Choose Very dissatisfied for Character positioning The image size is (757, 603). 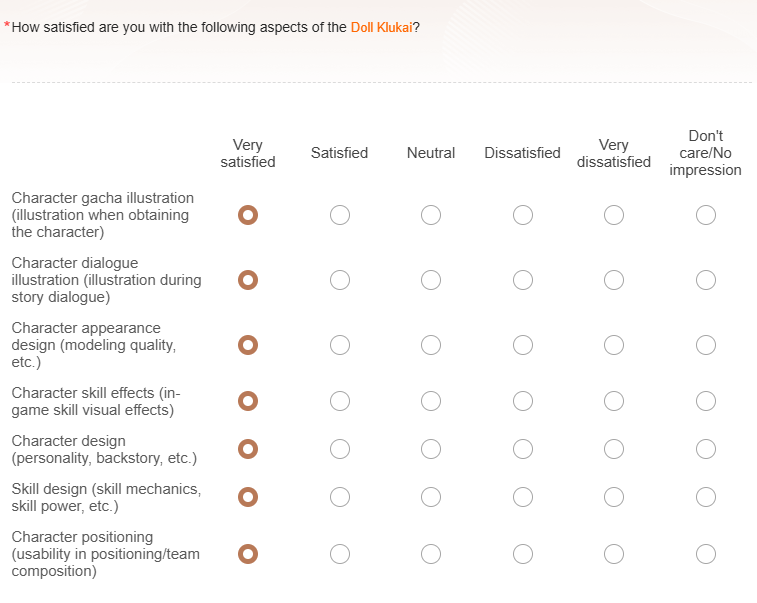(x=614, y=554)
